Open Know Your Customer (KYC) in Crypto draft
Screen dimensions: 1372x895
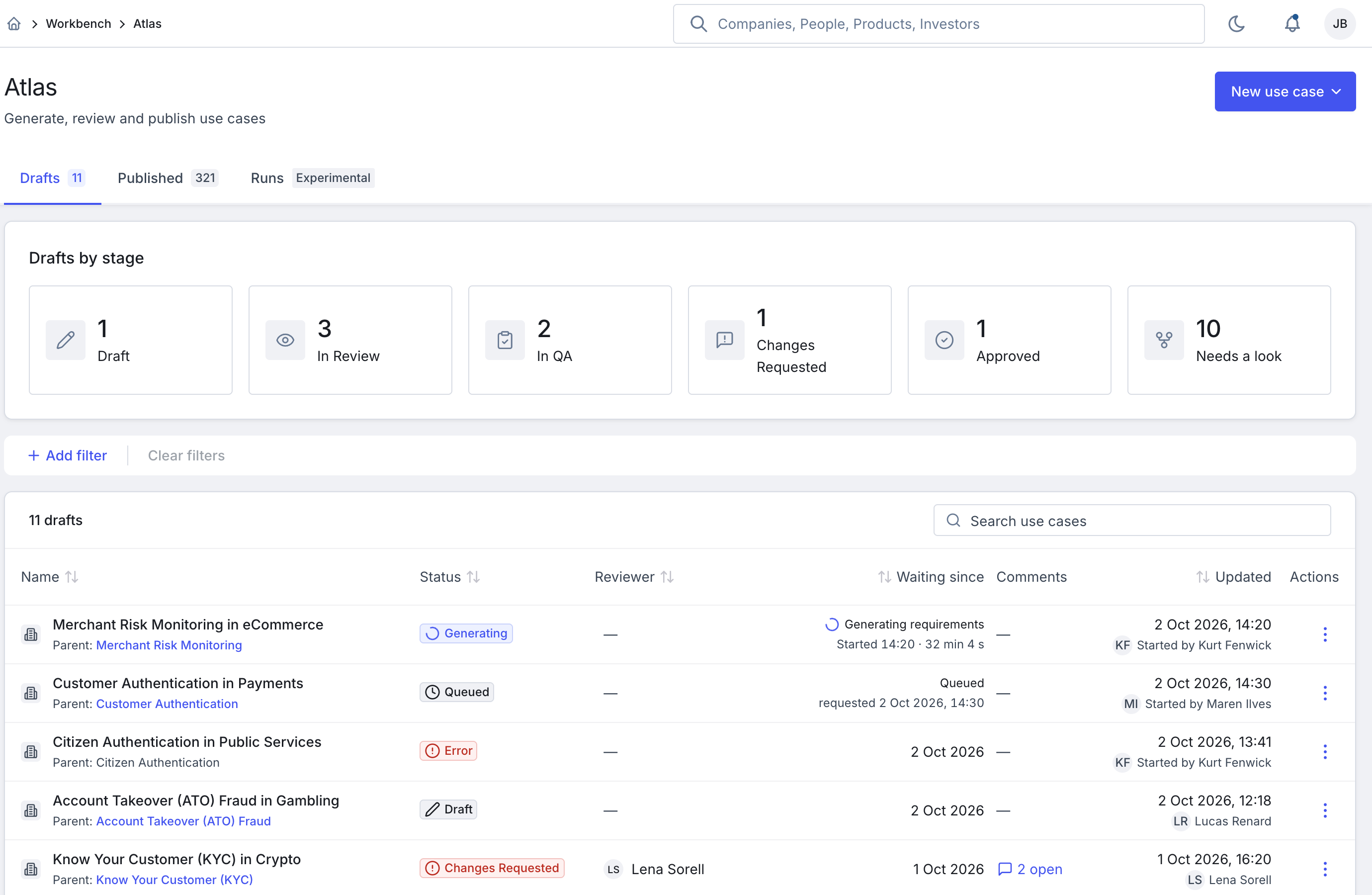176,859
